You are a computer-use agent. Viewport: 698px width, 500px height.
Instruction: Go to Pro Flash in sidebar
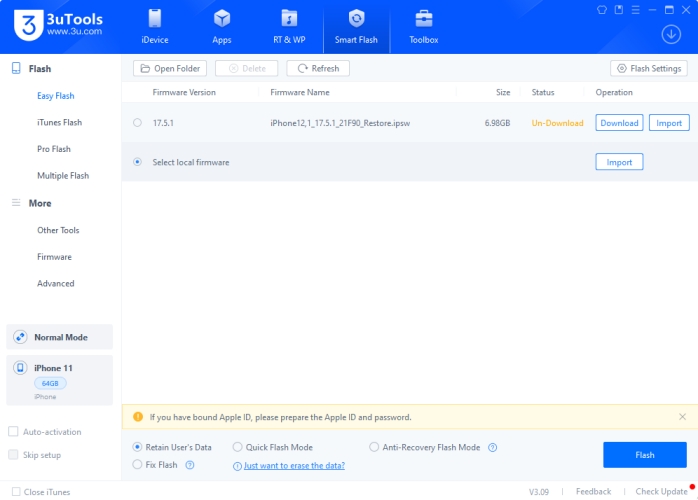(55, 149)
